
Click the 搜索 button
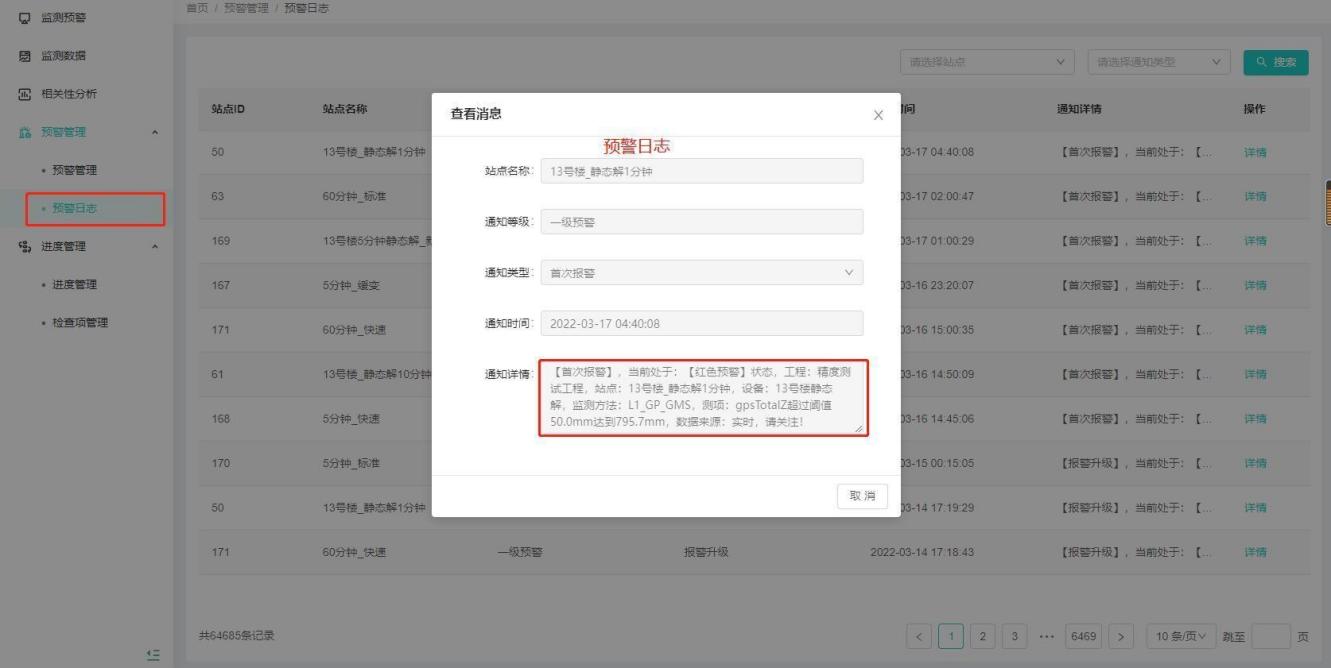tap(1276, 62)
